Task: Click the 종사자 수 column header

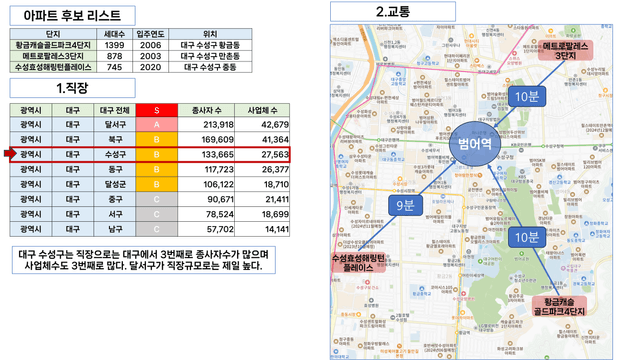Action: tap(206, 110)
